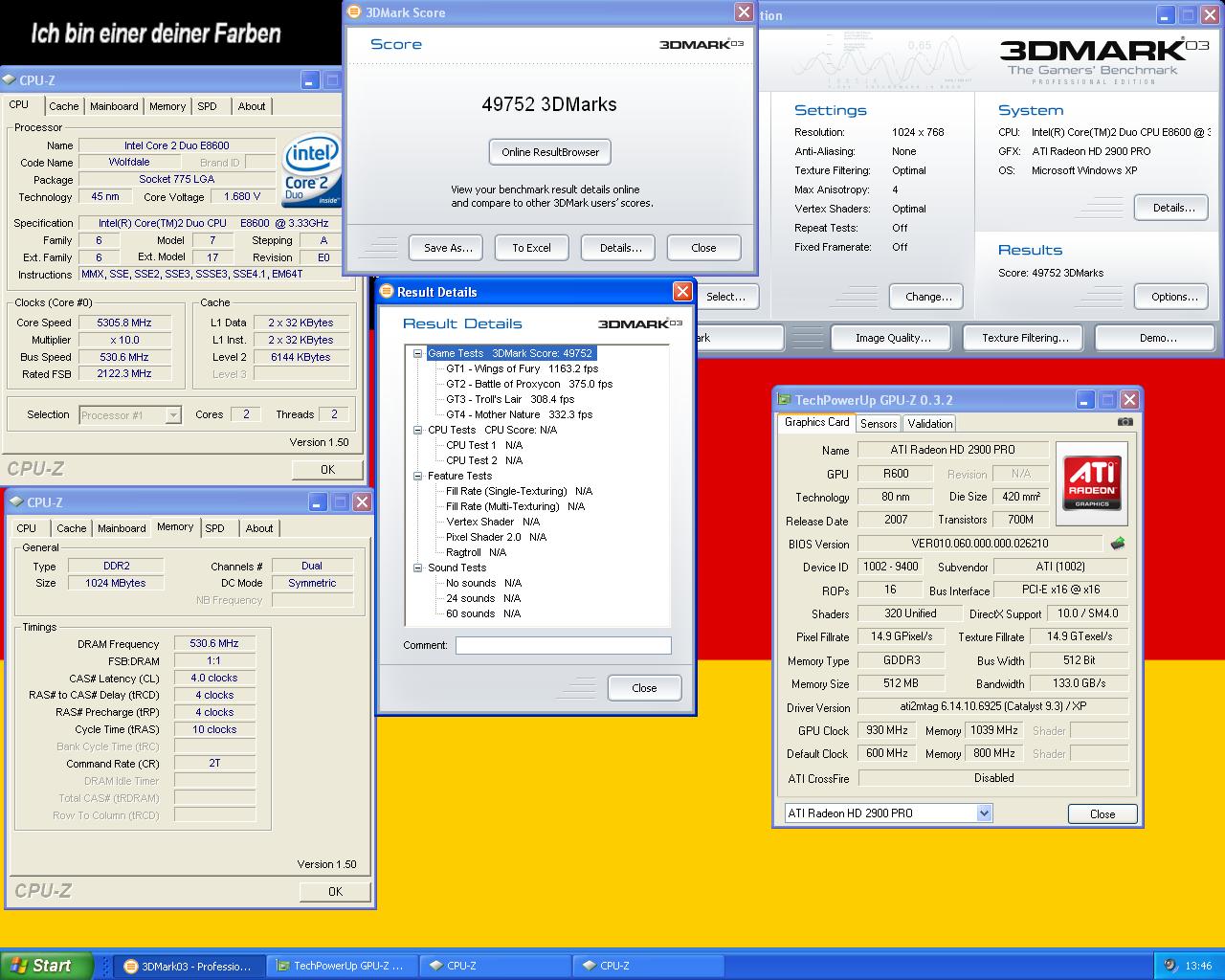
Task: Click Close in the 3DMark Score window
Action: click(703, 248)
